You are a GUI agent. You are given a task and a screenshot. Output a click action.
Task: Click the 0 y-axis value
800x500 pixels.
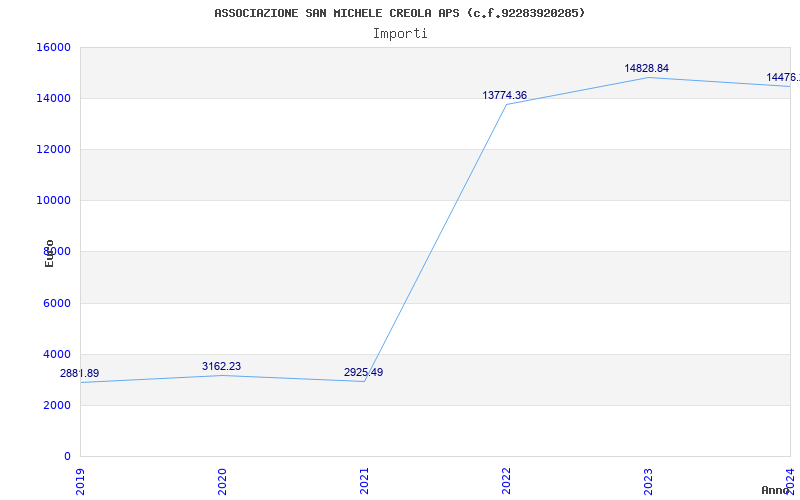tap(67, 457)
